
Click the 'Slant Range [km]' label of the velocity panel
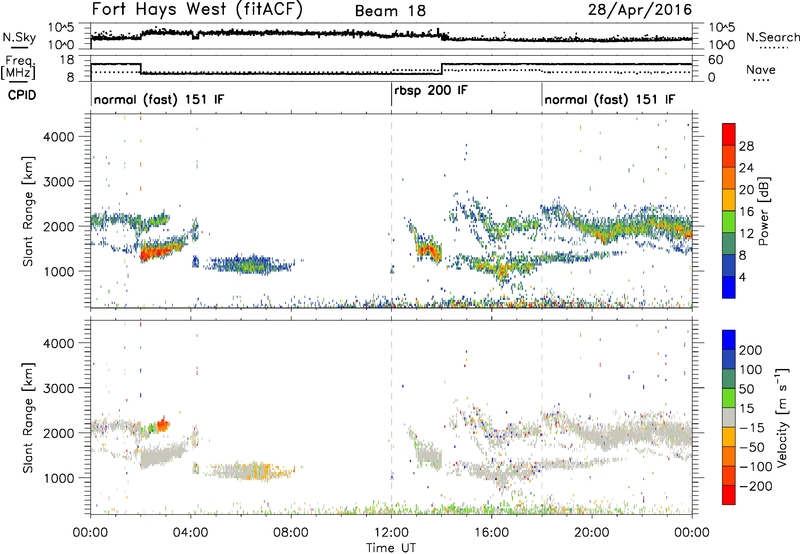coord(28,418)
